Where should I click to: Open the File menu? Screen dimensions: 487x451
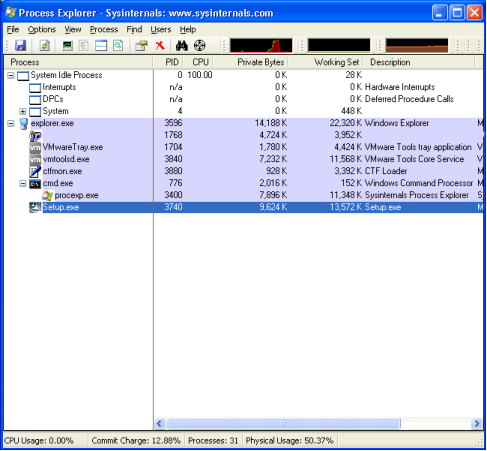pos(13,29)
